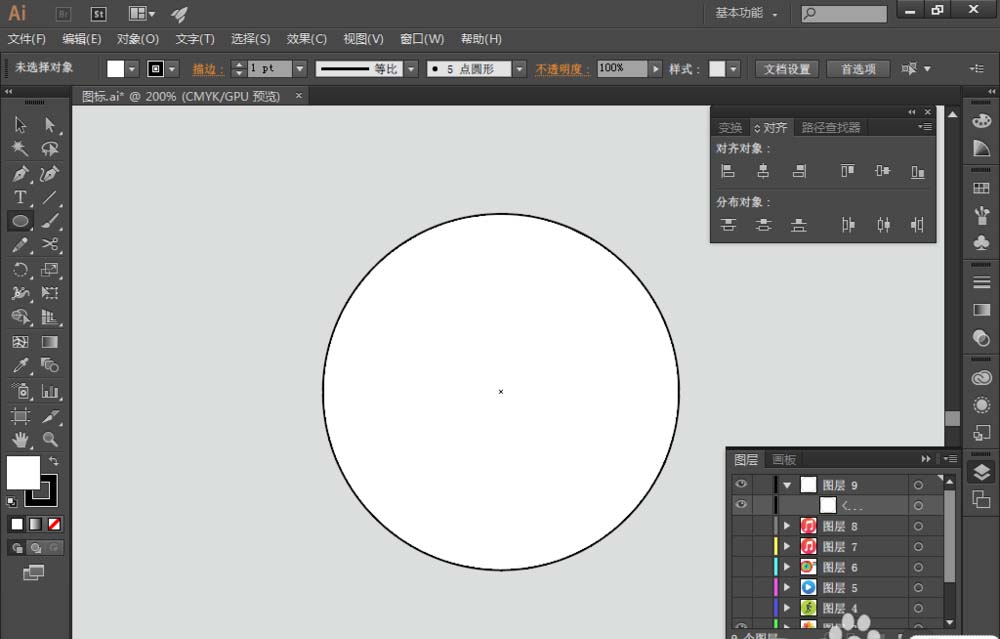This screenshot has height=639, width=1000.
Task: Swap fill and stroke colors
Action: [54, 460]
